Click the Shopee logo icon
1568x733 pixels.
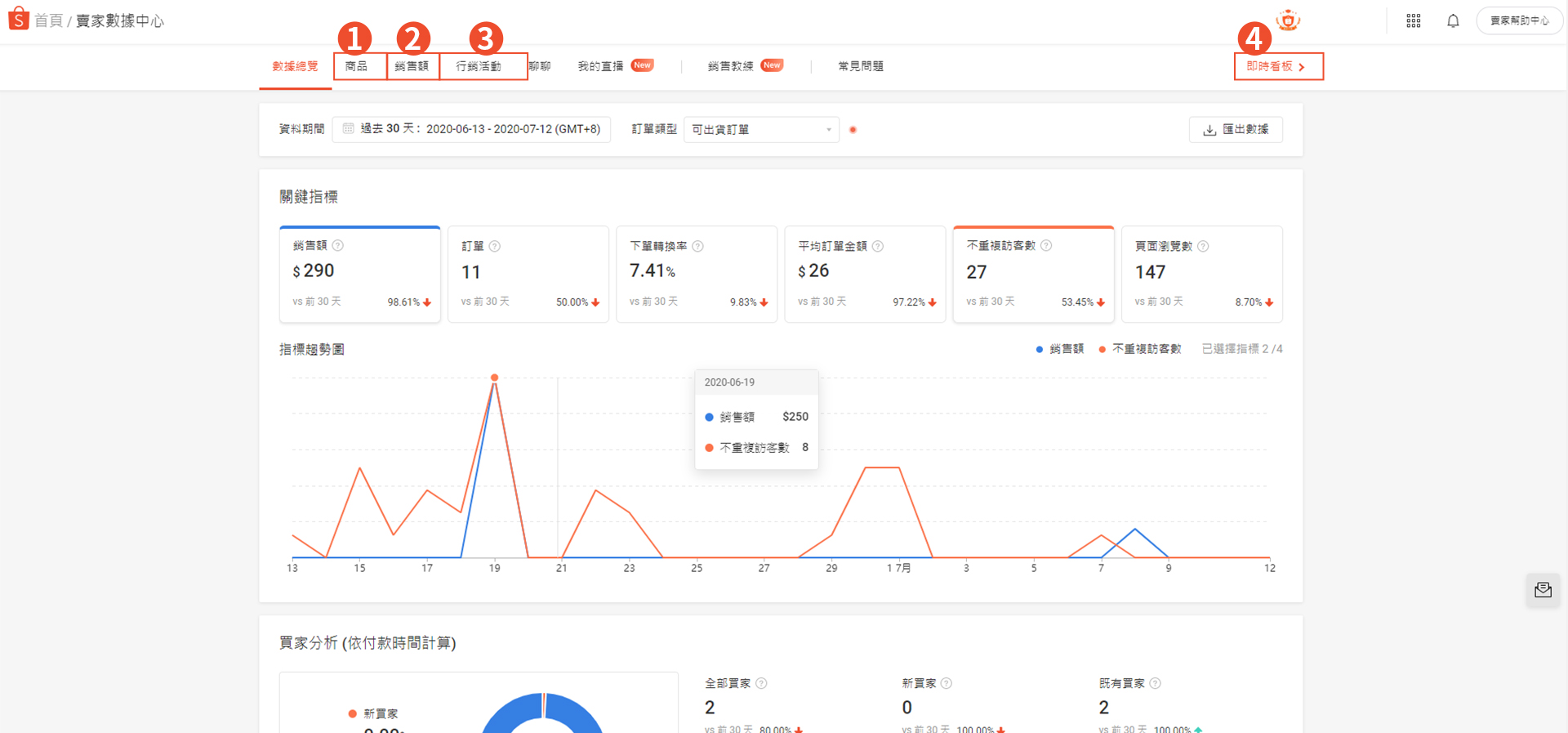18,19
